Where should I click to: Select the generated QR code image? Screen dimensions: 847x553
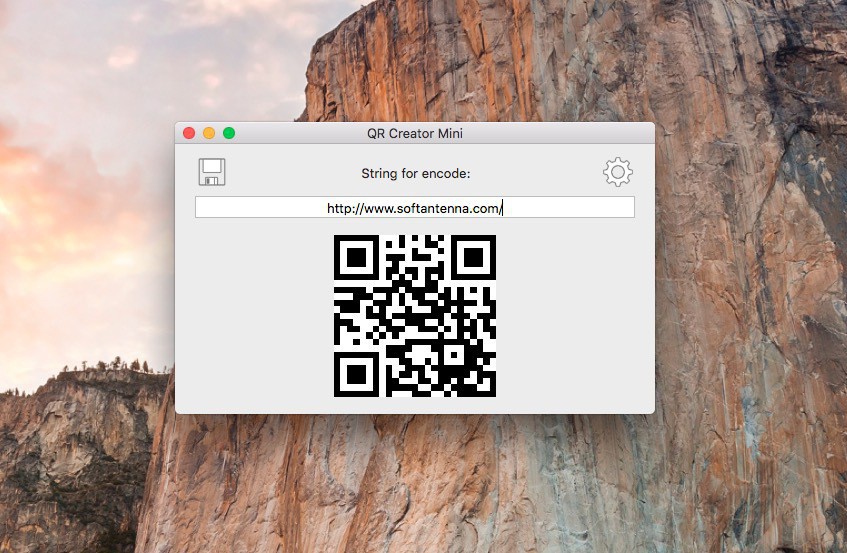[x=415, y=316]
